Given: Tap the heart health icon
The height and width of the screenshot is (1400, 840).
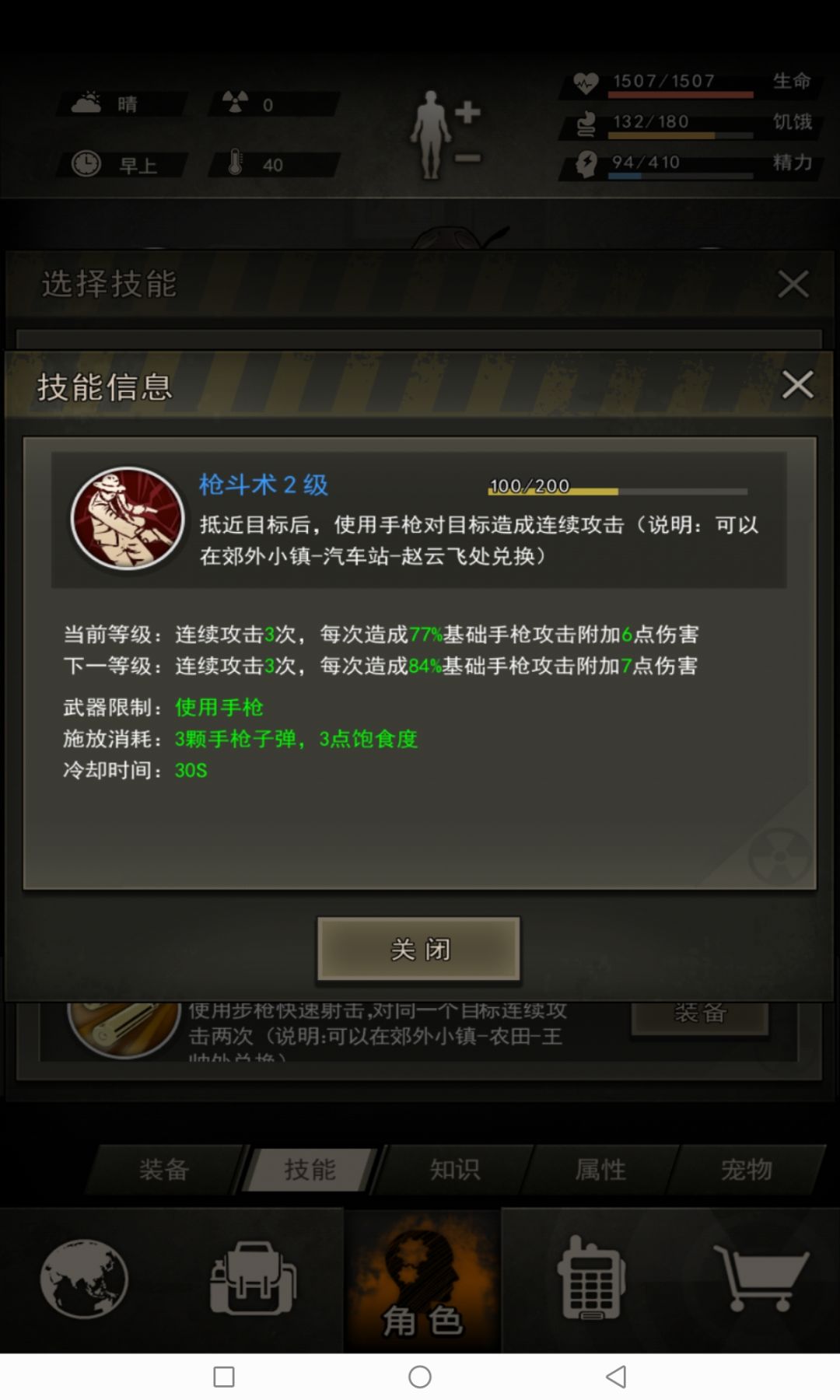Looking at the screenshot, I should pos(586,82).
